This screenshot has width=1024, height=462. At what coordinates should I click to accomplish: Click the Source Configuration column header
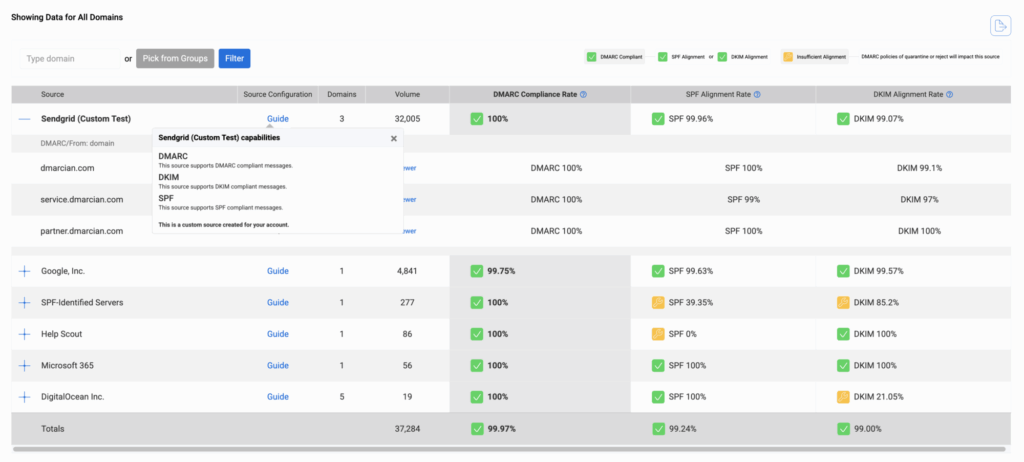coord(278,94)
